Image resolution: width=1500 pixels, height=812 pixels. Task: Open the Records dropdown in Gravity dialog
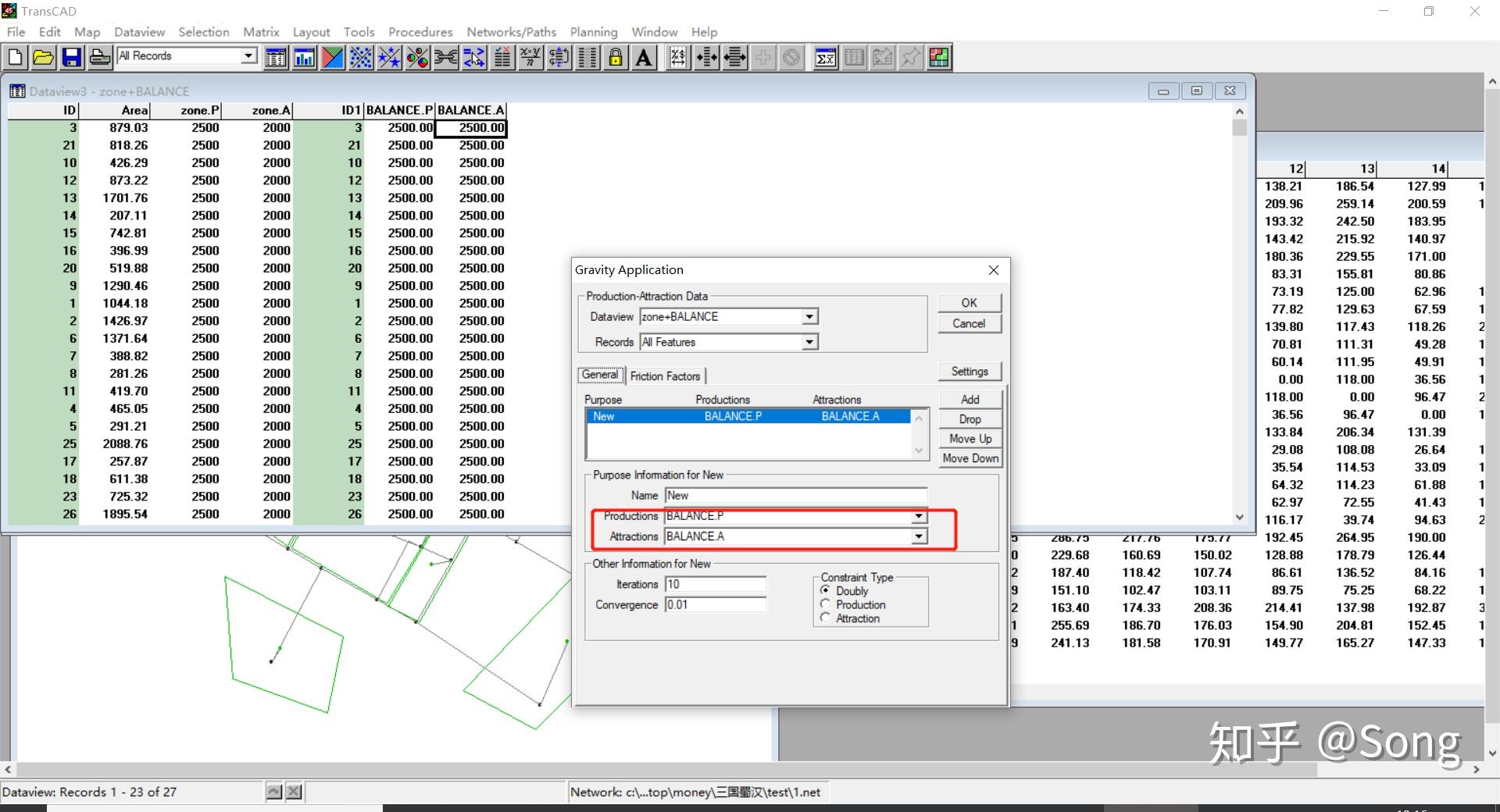(x=809, y=342)
